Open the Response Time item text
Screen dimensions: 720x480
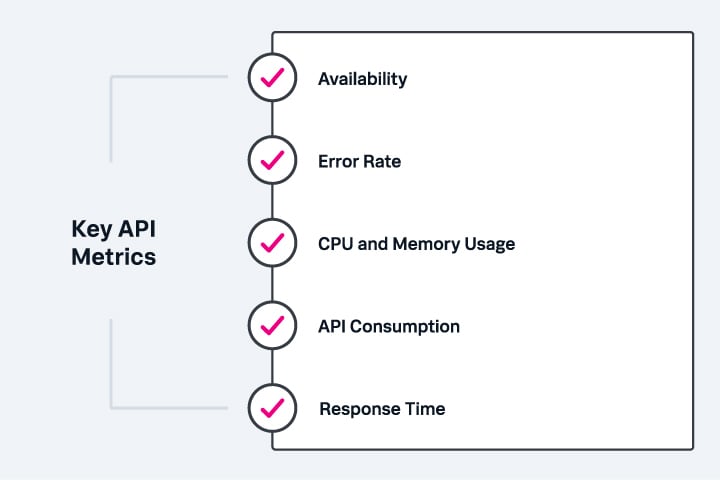point(381,409)
